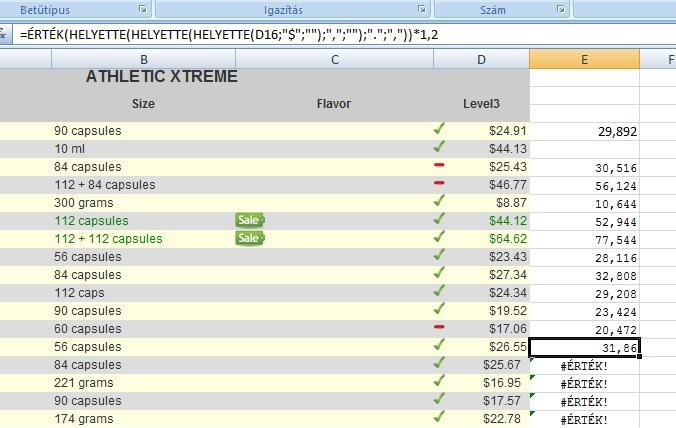Select the cell with value 10,644
The image size is (676, 428).
click(x=584, y=203)
